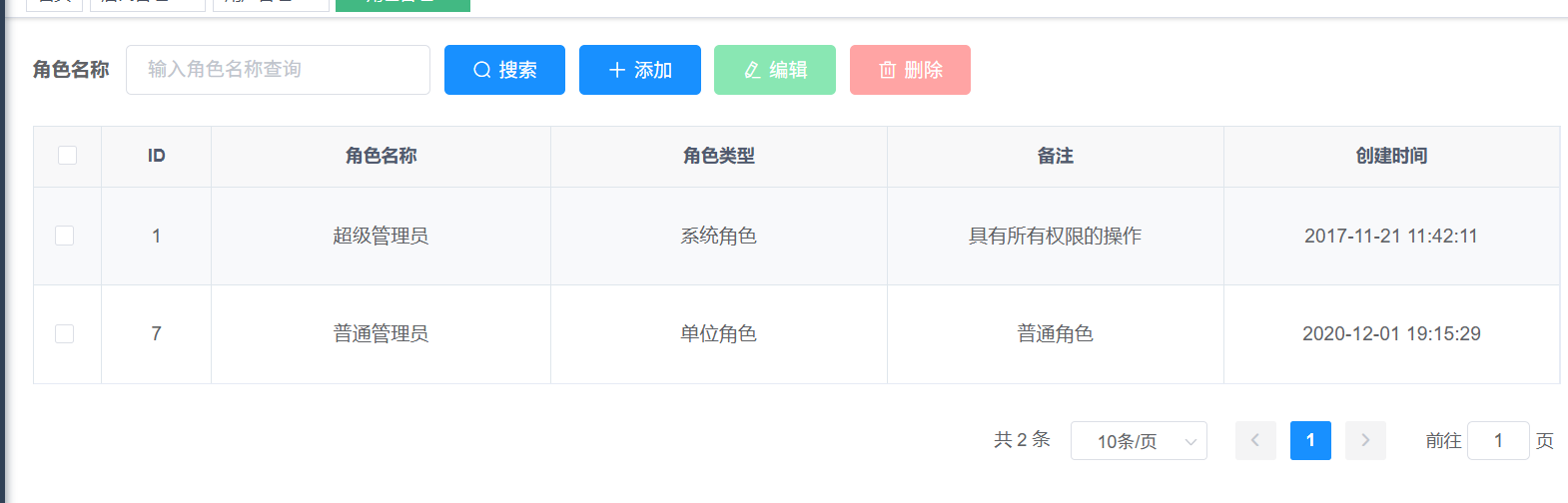The height and width of the screenshot is (503, 1568).
Task: Focus the 输入角色名称查询 input field
Action: pyautogui.click(x=278, y=70)
